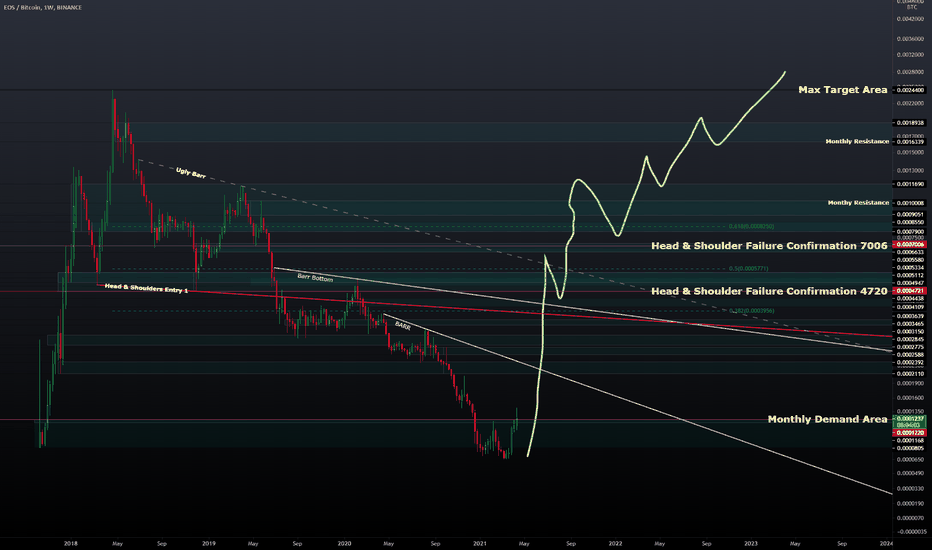
Task: Click the BARR label on lower trendline
Action: tap(402, 326)
